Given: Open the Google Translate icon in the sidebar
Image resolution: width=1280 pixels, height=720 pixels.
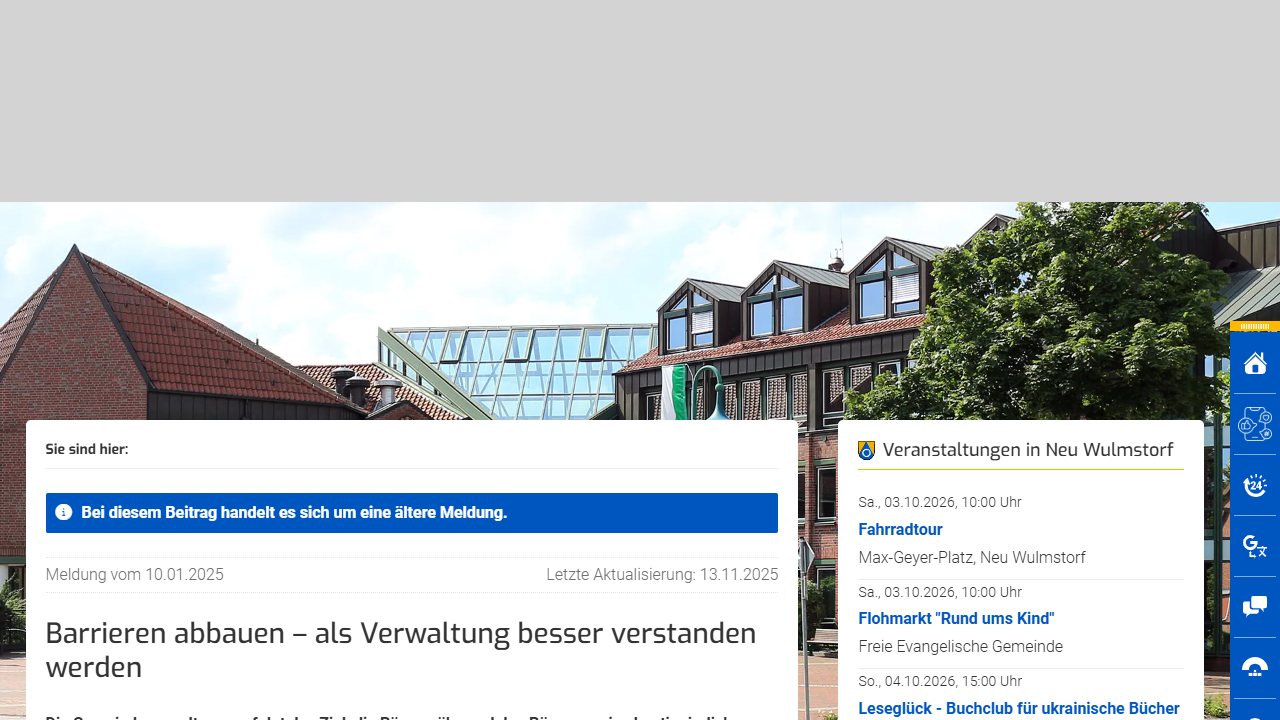Looking at the screenshot, I should 1255,546.
